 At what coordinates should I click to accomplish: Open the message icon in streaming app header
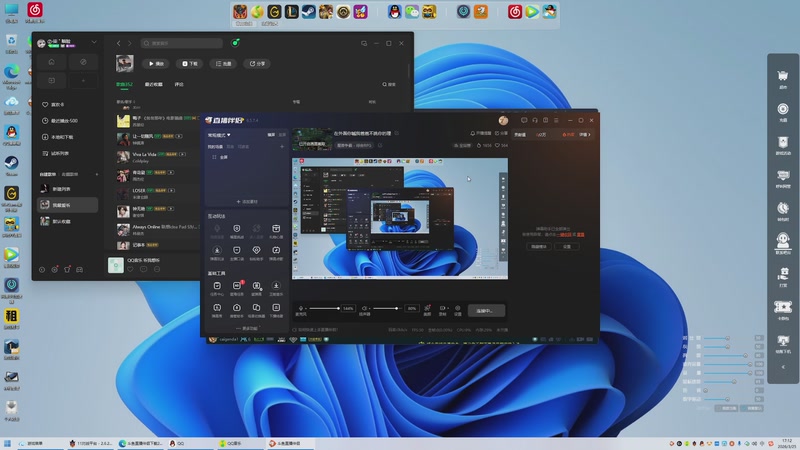524,120
